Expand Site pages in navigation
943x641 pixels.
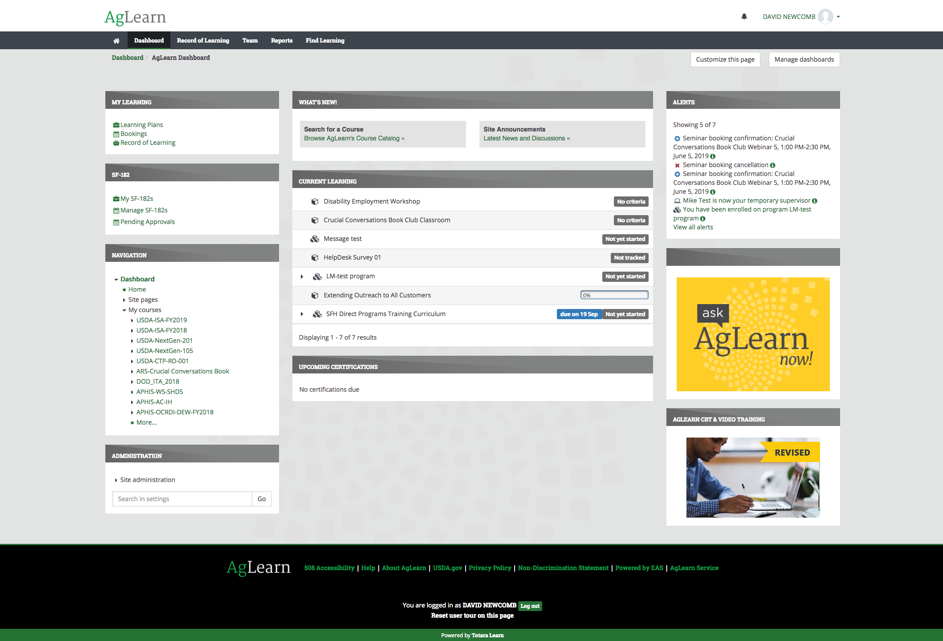[x=124, y=300]
